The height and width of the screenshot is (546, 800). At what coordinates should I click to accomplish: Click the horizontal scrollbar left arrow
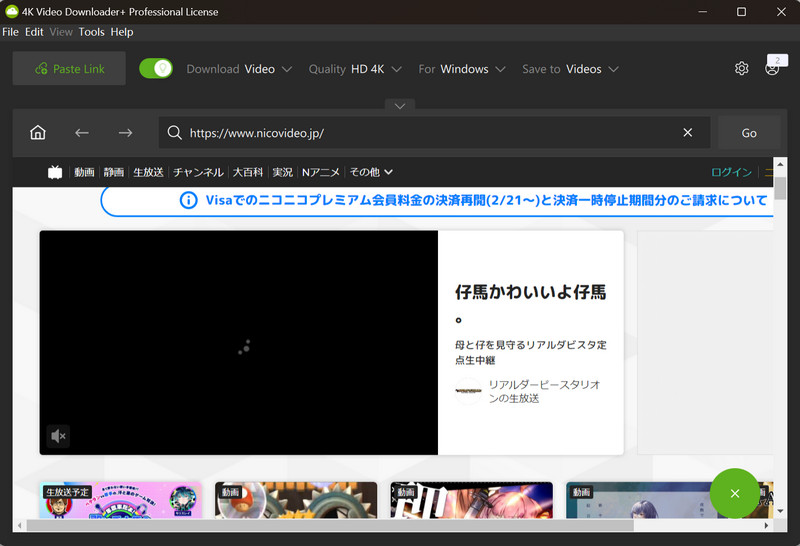point(19,525)
